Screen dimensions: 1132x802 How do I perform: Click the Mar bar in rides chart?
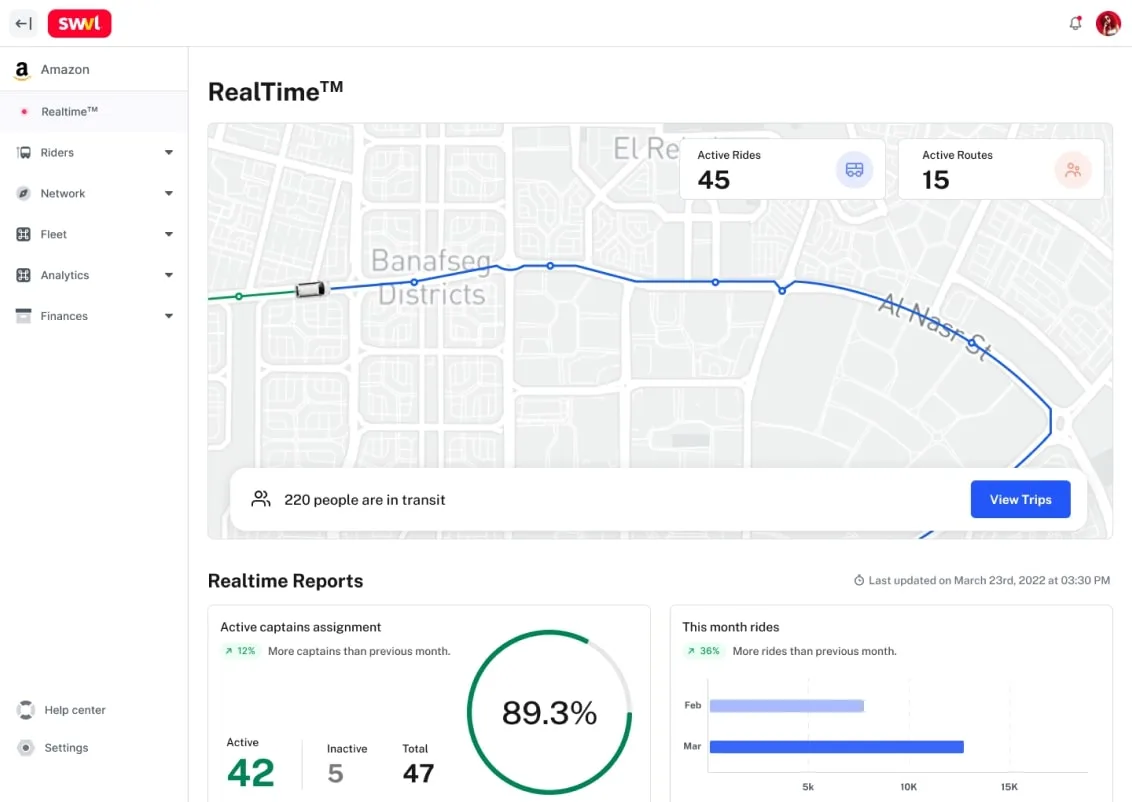tap(836, 747)
